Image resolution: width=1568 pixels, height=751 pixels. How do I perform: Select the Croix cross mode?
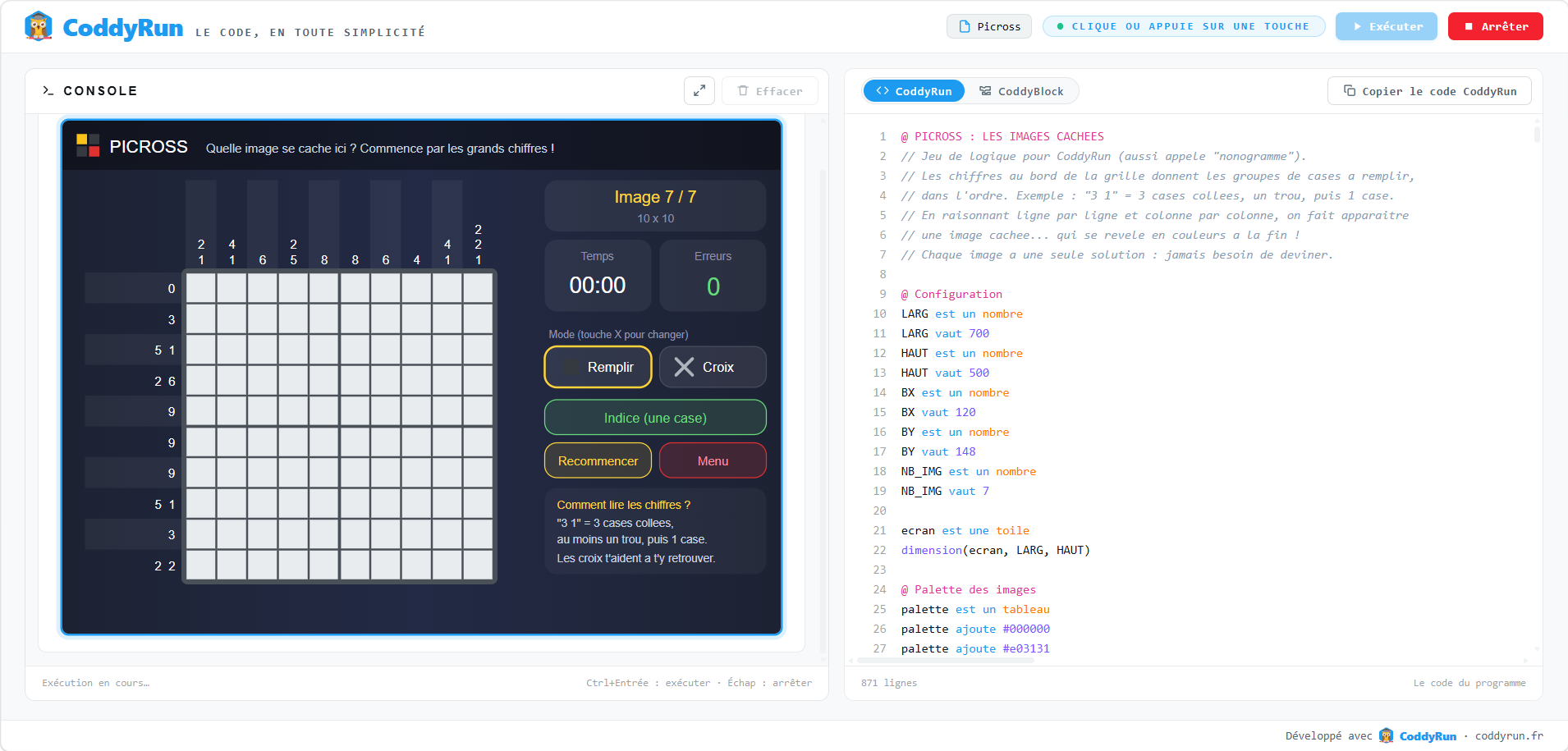pos(713,367)
